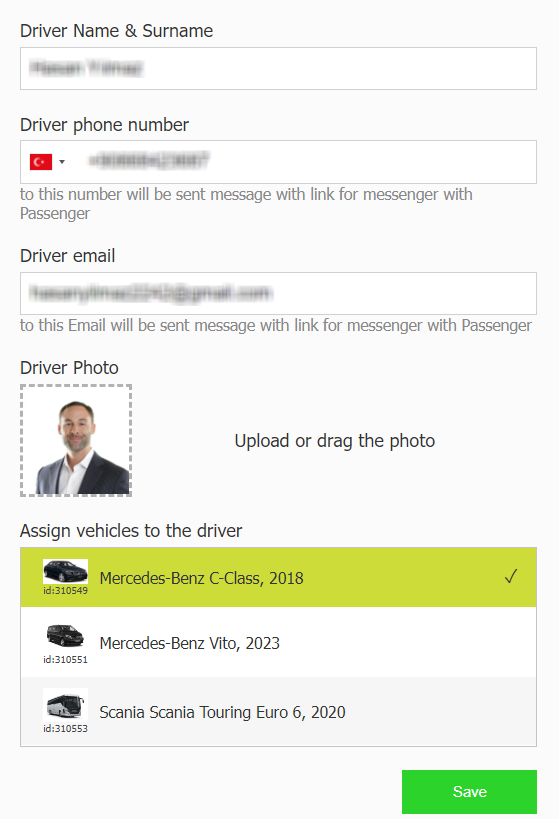Viewport: 559px width, 819px height.
Task: Deselect the Mercedes-Benz C-Class, 2018 row
Action: [278, 577]
